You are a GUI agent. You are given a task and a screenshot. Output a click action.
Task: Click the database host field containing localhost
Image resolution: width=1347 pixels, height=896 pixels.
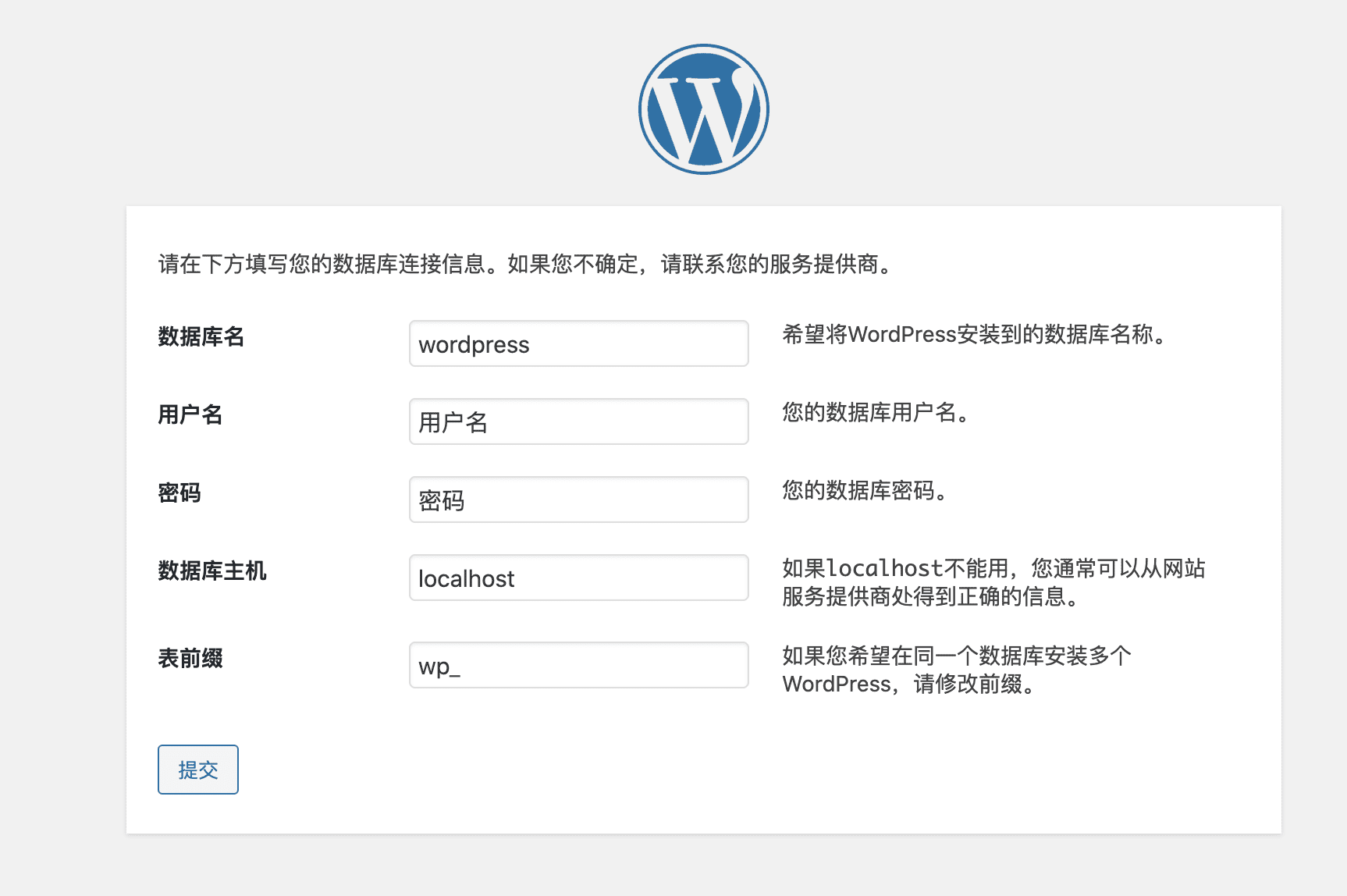[x=579, y=578]
